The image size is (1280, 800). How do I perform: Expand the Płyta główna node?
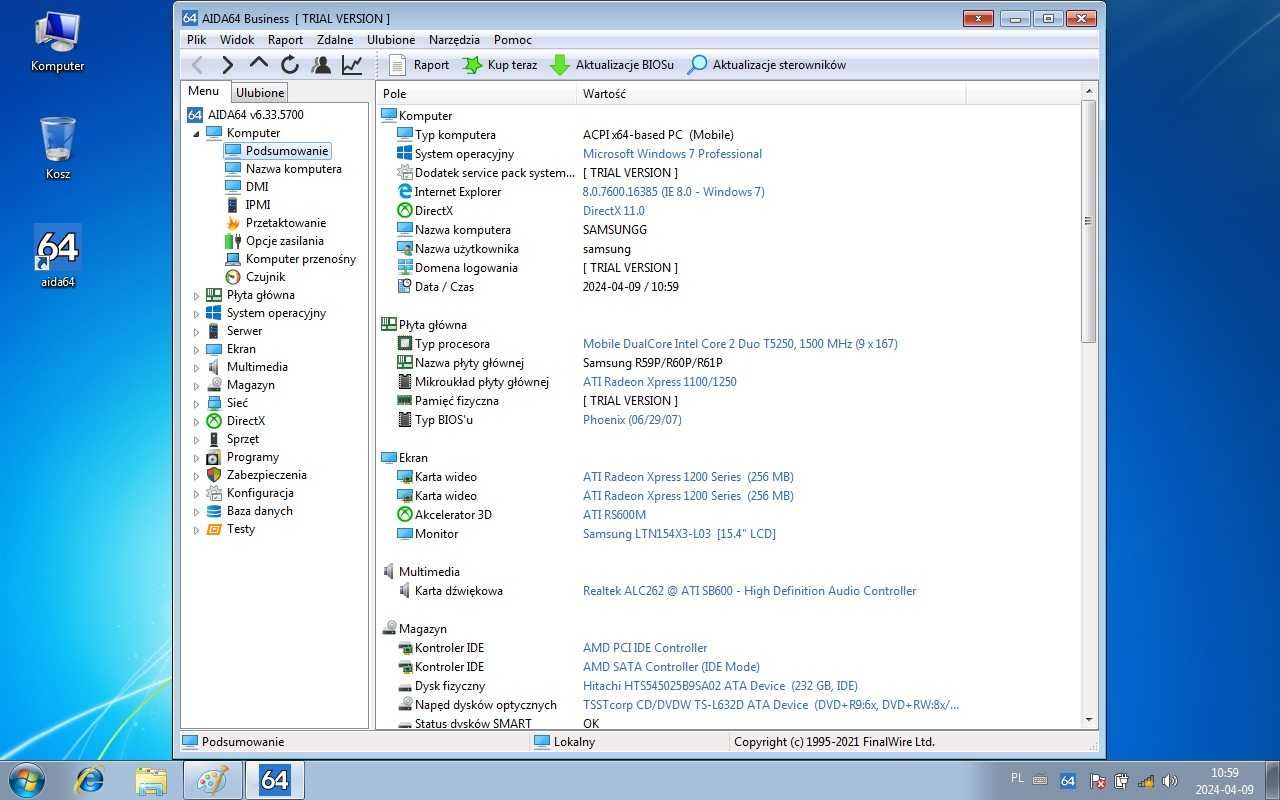click(196, 295)
